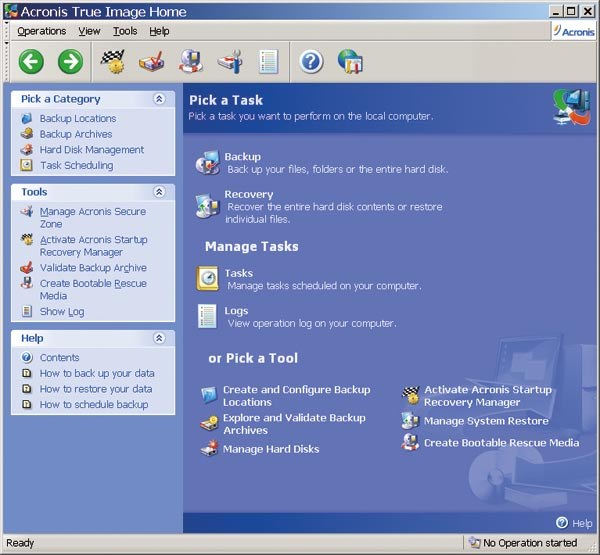
Task: Click the 'No Operation started' status indicator
Action: 523,543
